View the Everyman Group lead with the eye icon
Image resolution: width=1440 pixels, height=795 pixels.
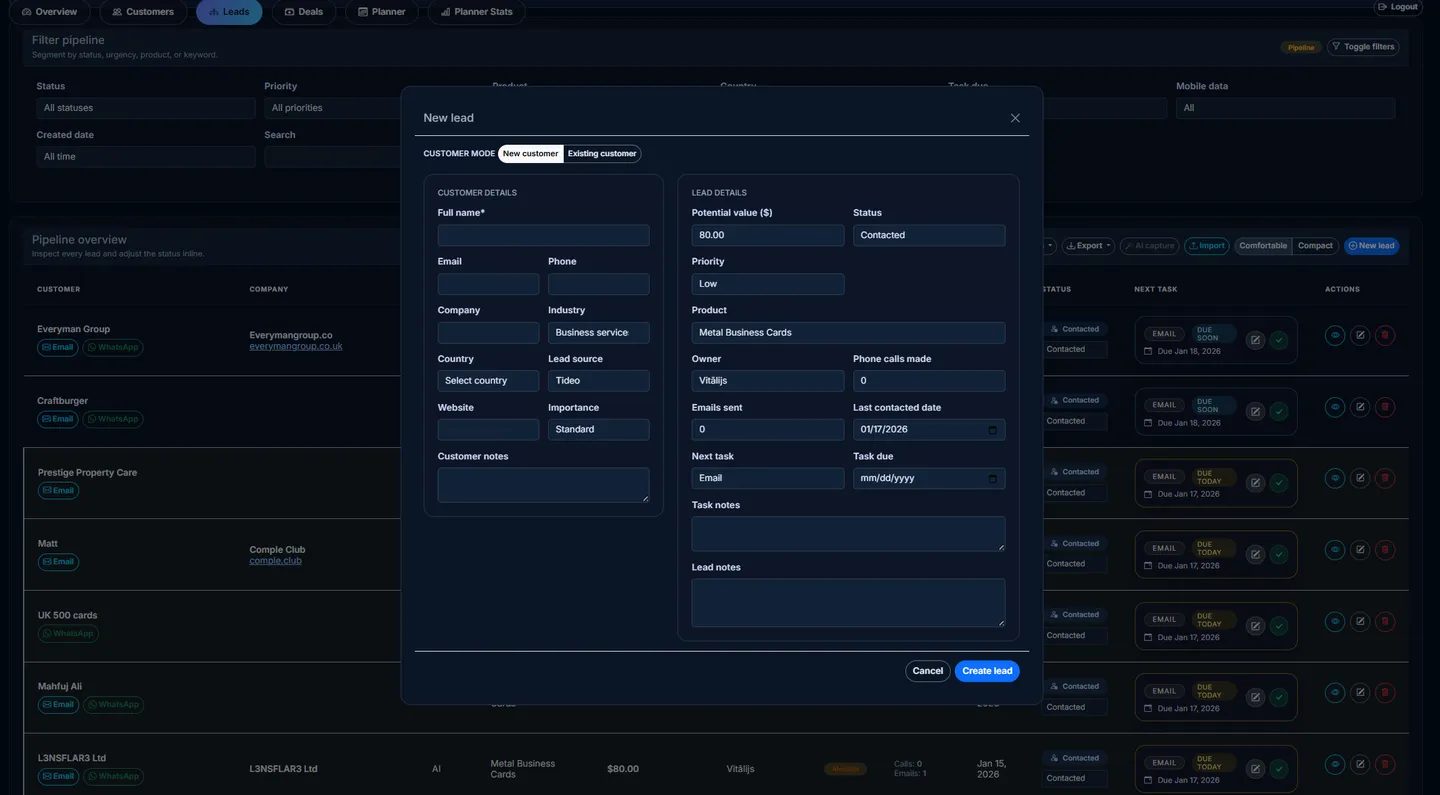pyautogui.click(x=1335, y=336)
